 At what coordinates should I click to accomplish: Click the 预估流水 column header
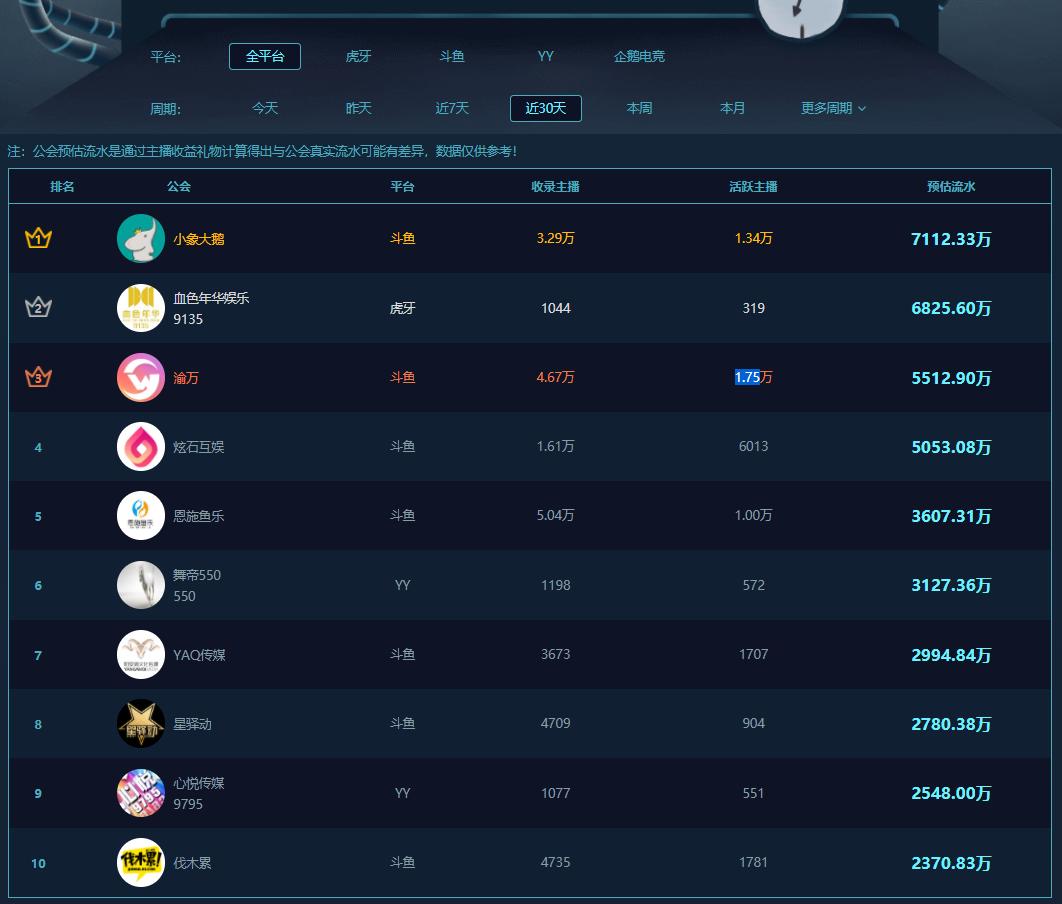click(951, 186)
